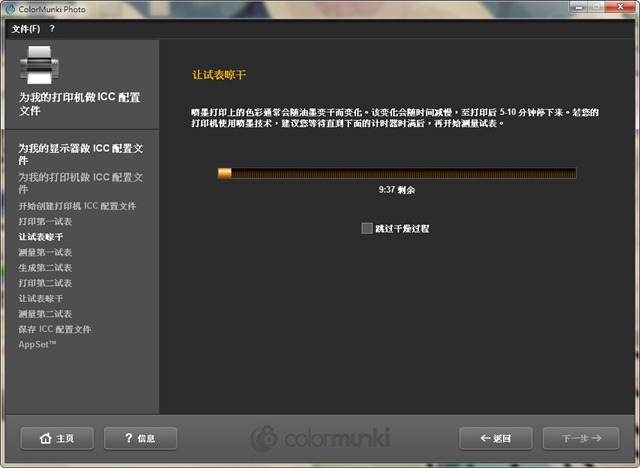Click the 返回 back button

tap(496, 438)
